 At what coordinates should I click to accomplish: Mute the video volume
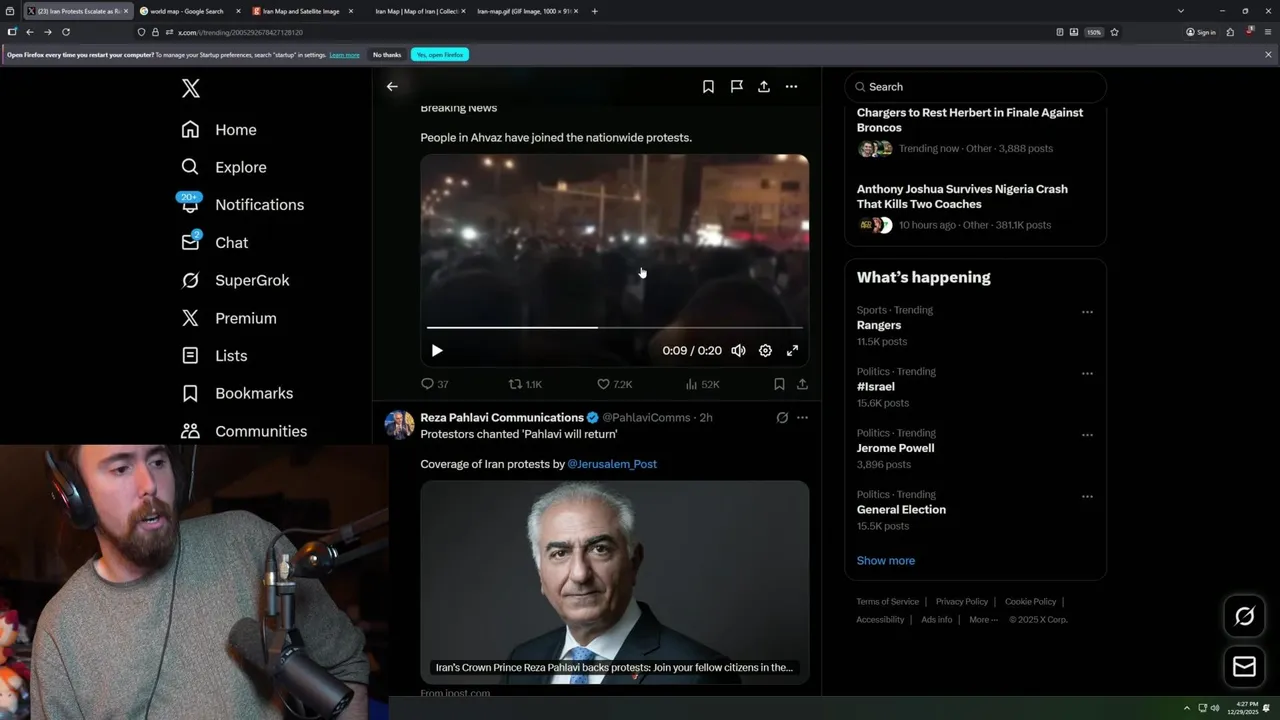click(x=738, y=351)
